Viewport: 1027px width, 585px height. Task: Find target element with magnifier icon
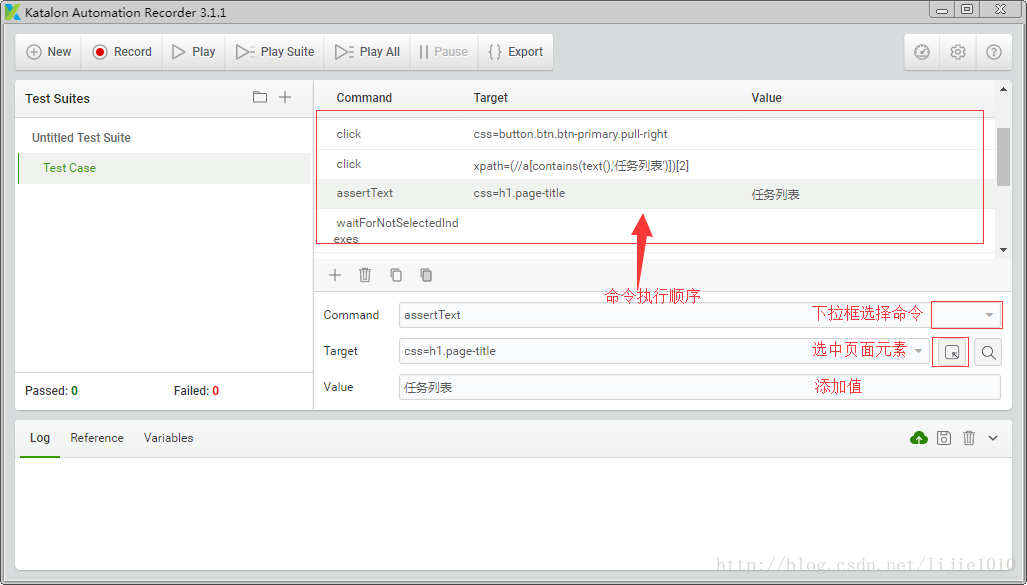[x=988, y=352]
